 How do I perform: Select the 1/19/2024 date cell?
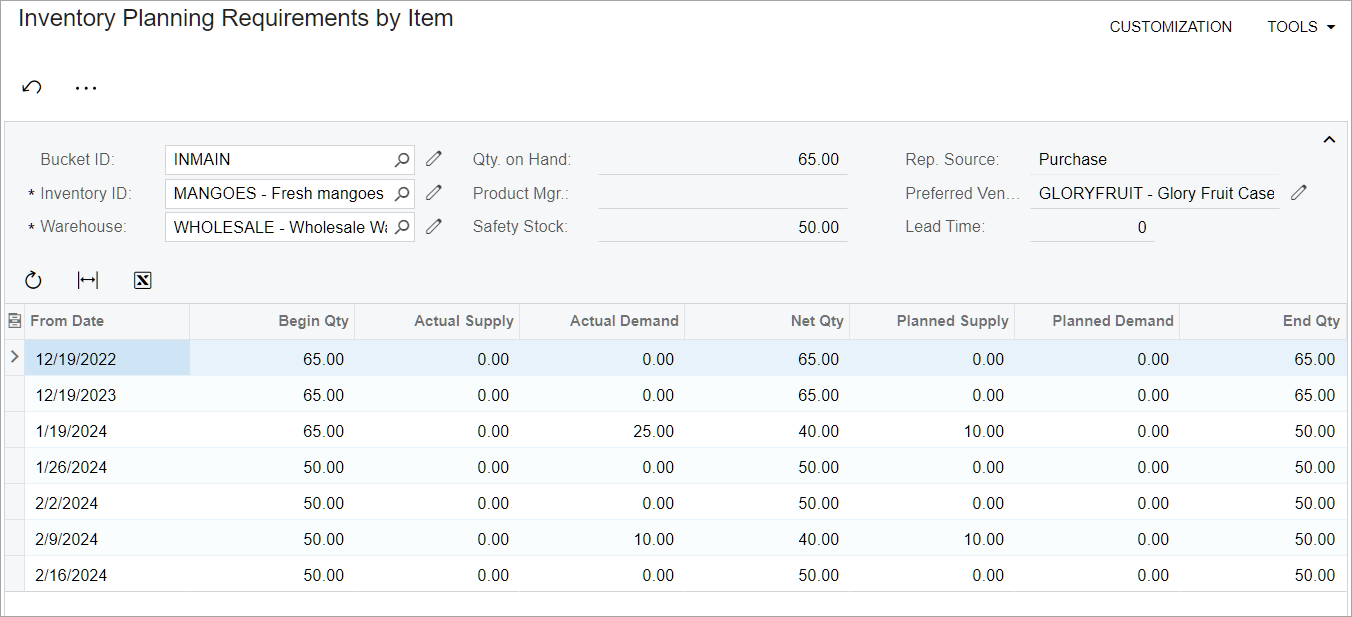pos(107,431)
